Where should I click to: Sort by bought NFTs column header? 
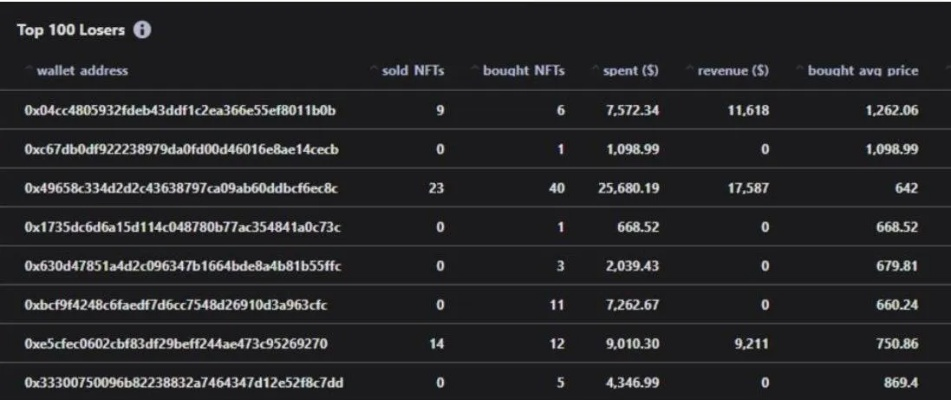(x=523, y=71)
